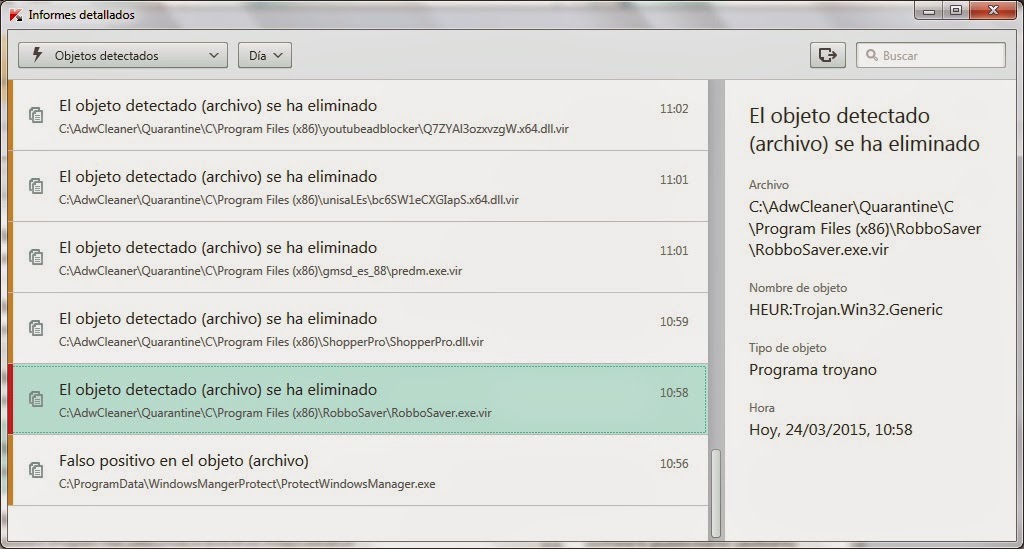Screen dimensions: 1024x549
Task: Click the Archivo label in detail panel
Action: click(x=769, y=185)
